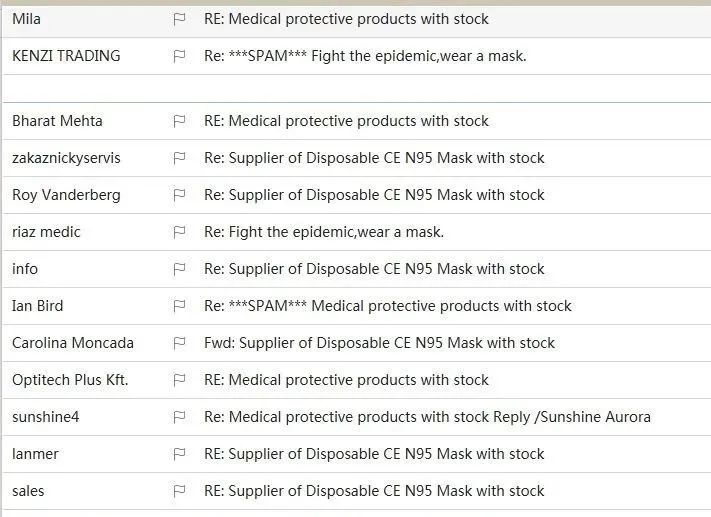Open the Sunshine Aurora reply message

[x=427, y=417]
